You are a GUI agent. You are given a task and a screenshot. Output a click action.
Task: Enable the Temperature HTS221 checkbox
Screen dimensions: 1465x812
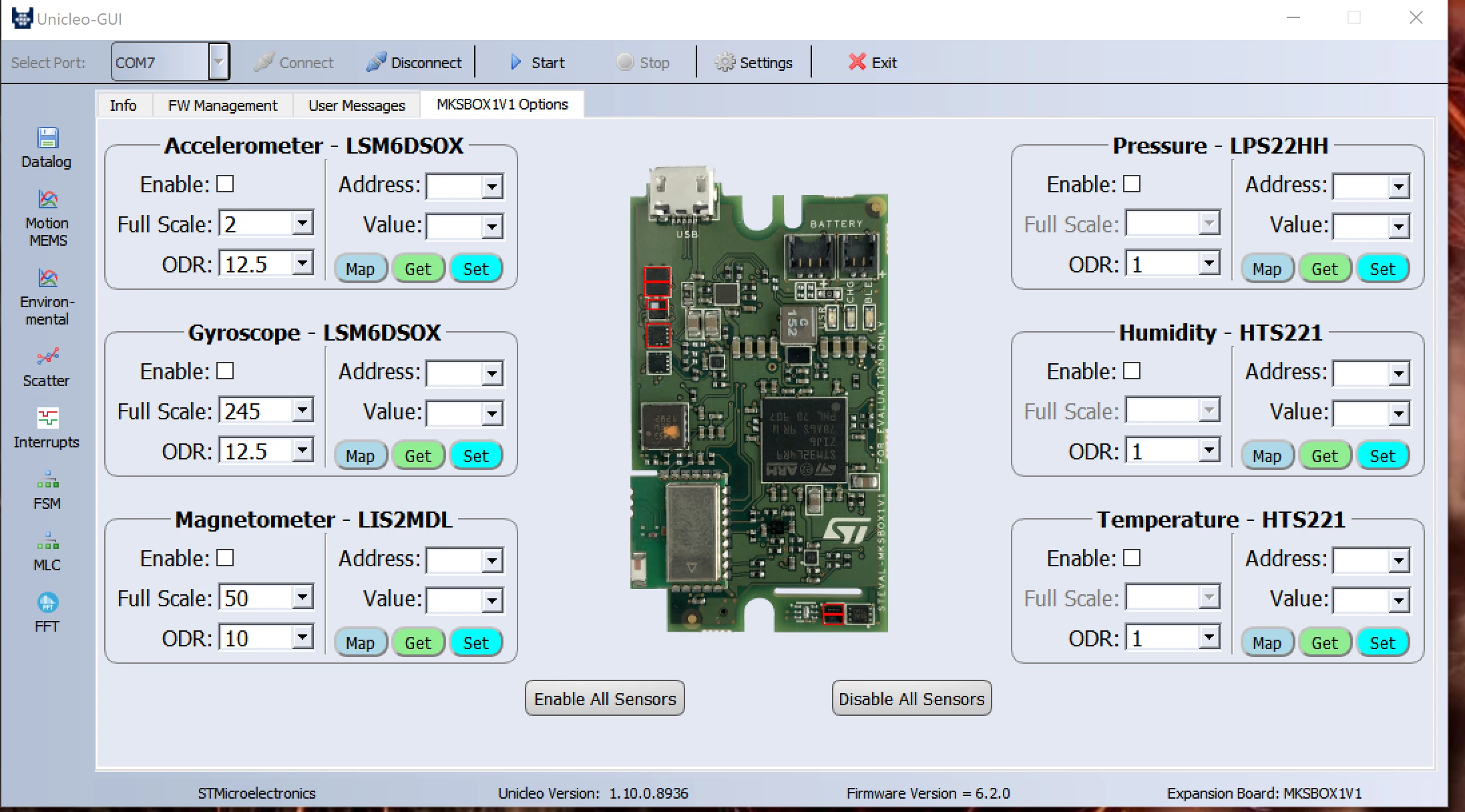tap(1132, 558)
